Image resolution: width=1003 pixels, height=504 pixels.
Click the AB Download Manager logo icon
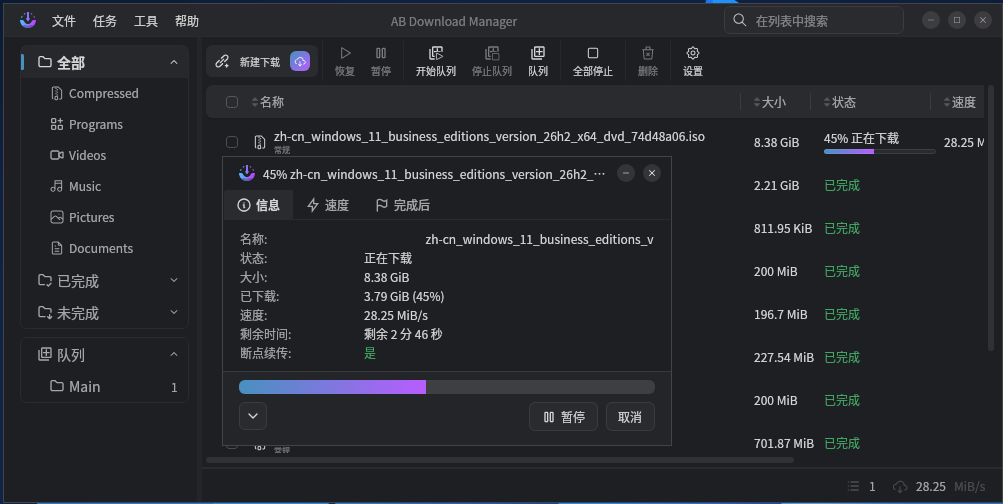[x=28, y=20]
